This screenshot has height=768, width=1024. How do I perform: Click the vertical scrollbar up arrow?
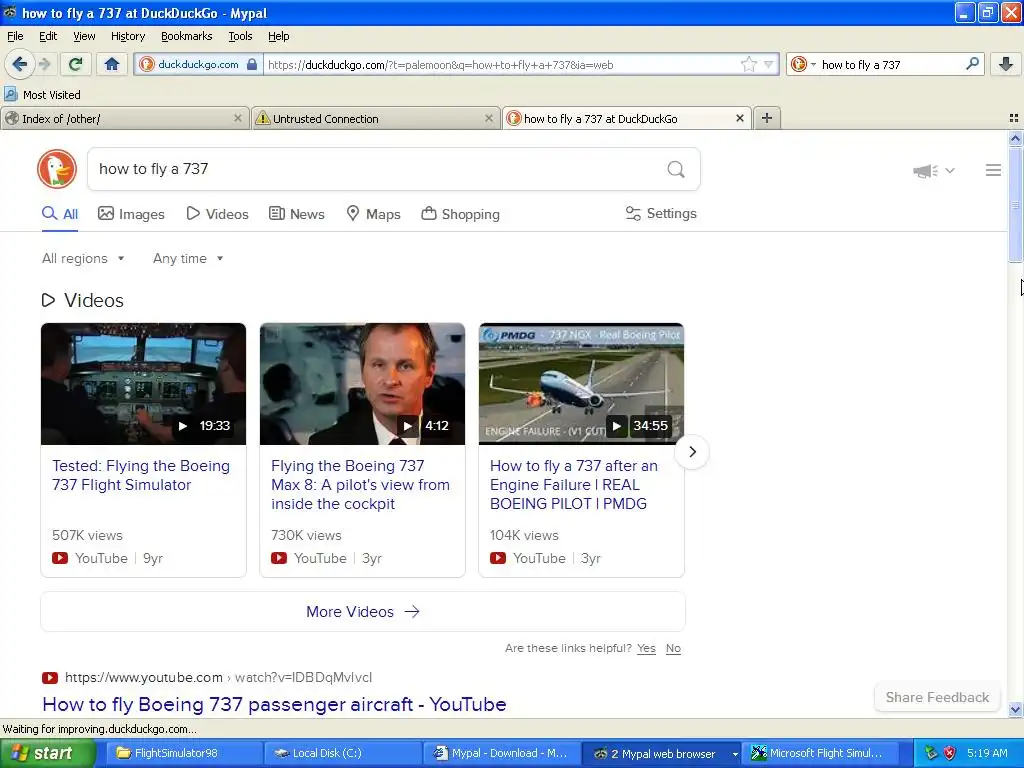[1015, 138]
